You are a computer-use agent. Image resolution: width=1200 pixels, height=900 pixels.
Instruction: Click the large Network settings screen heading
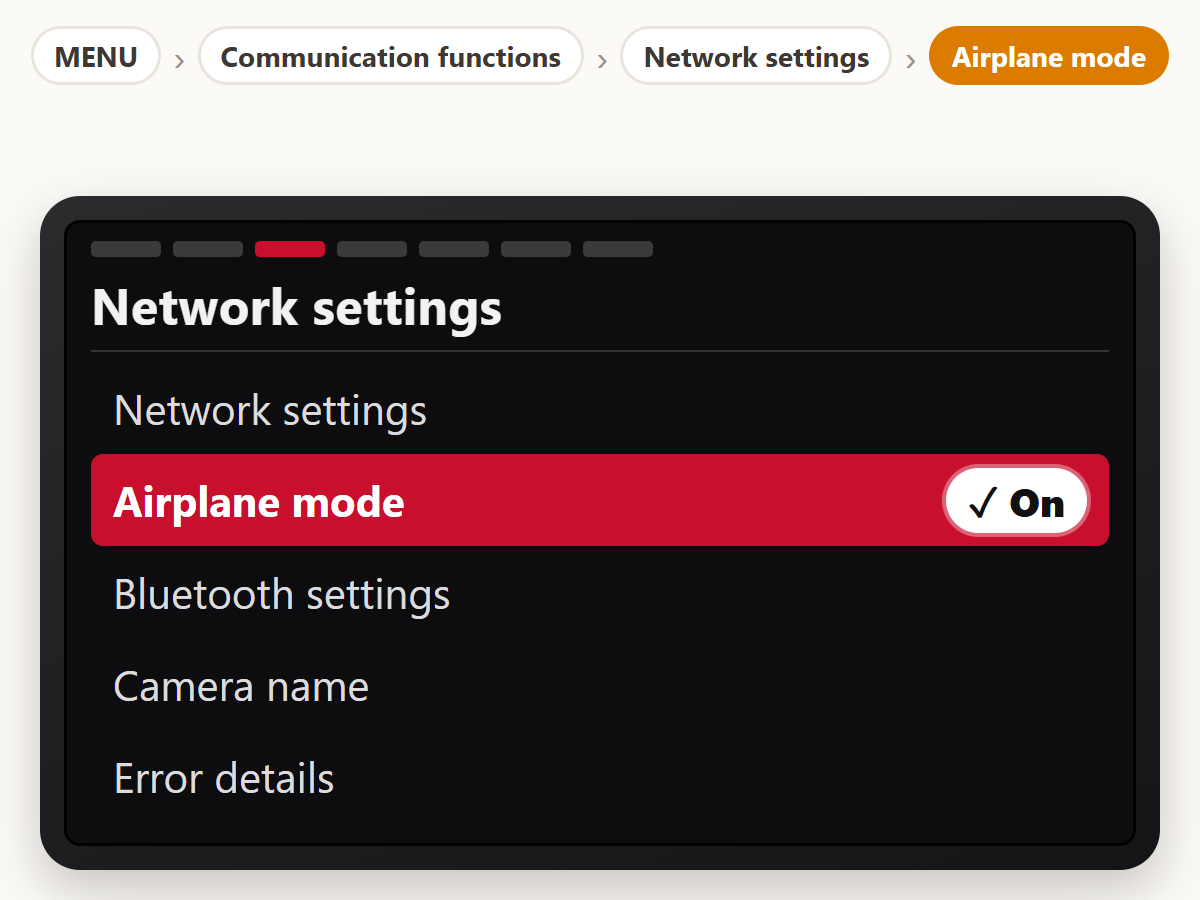(x=297, y=307)
